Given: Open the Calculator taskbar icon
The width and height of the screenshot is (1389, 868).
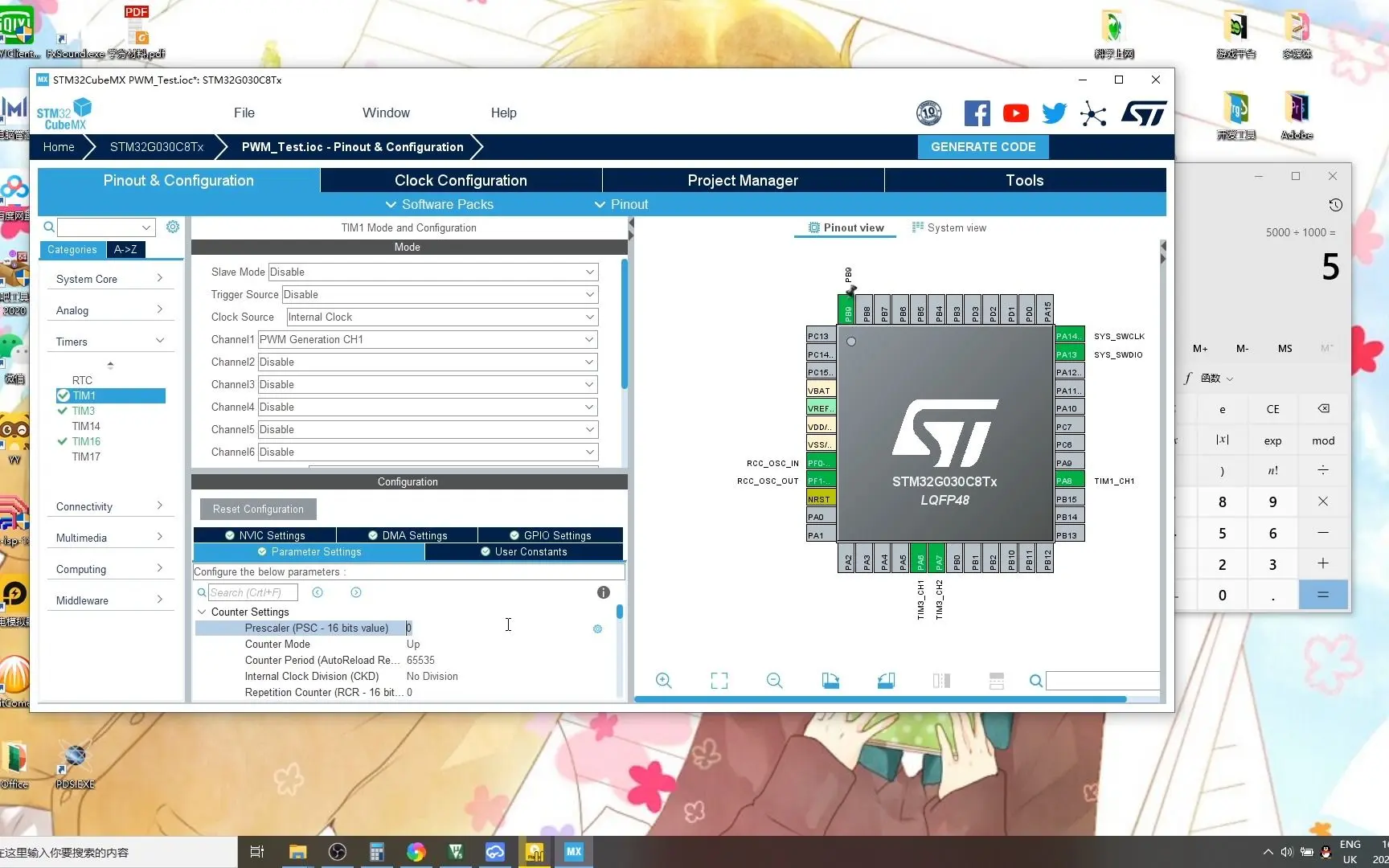Looking at the screenshot, I should click(x=376, y=852).
